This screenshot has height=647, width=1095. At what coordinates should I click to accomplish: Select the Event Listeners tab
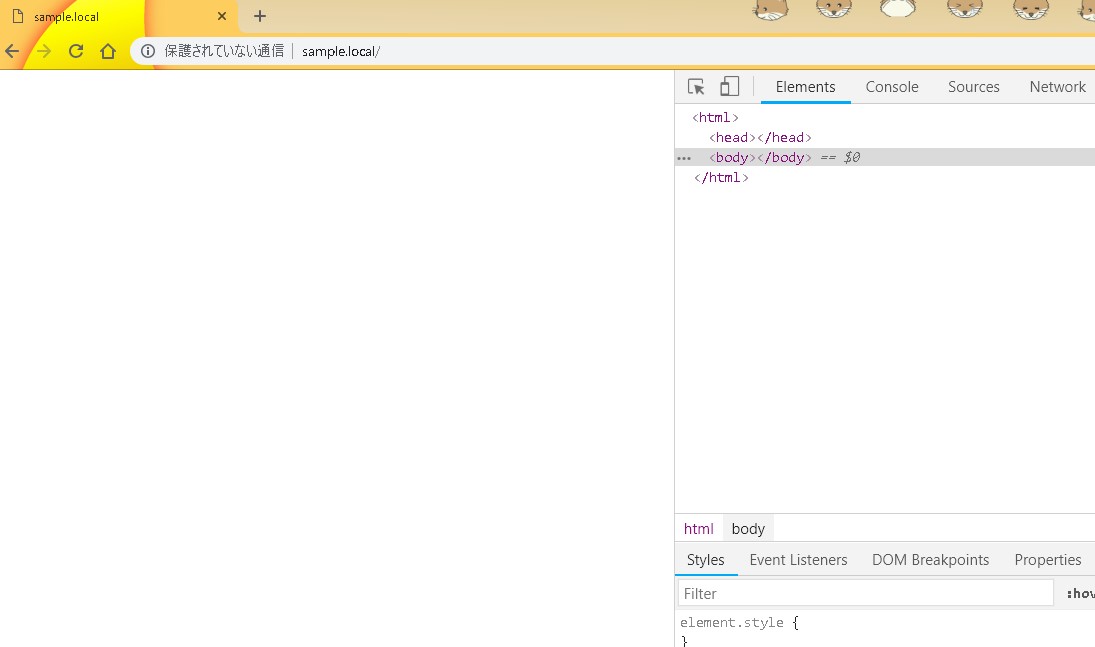pos(798,560)
